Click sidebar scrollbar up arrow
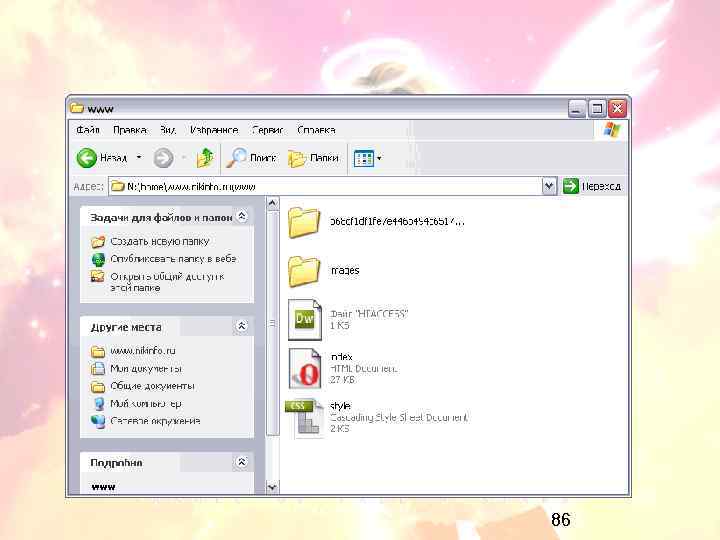Image resolution: width=720 pixels, height=540 pixels. (273, 203)
